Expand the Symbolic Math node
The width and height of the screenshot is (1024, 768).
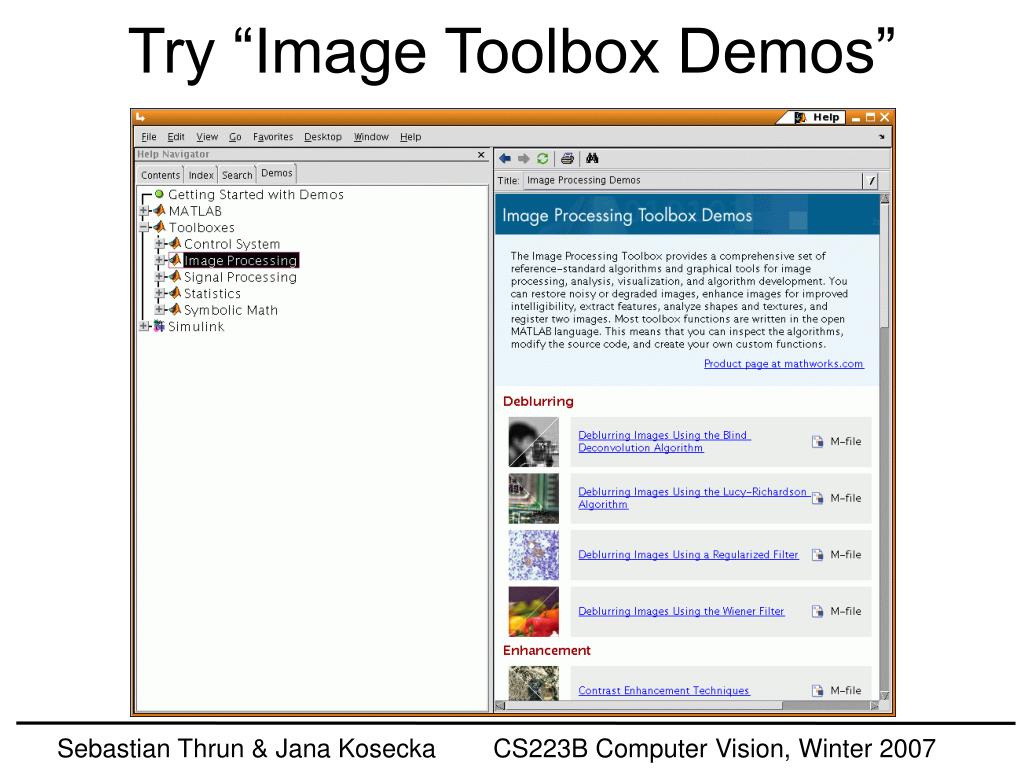pyautogui.click(x=159, y=310)
